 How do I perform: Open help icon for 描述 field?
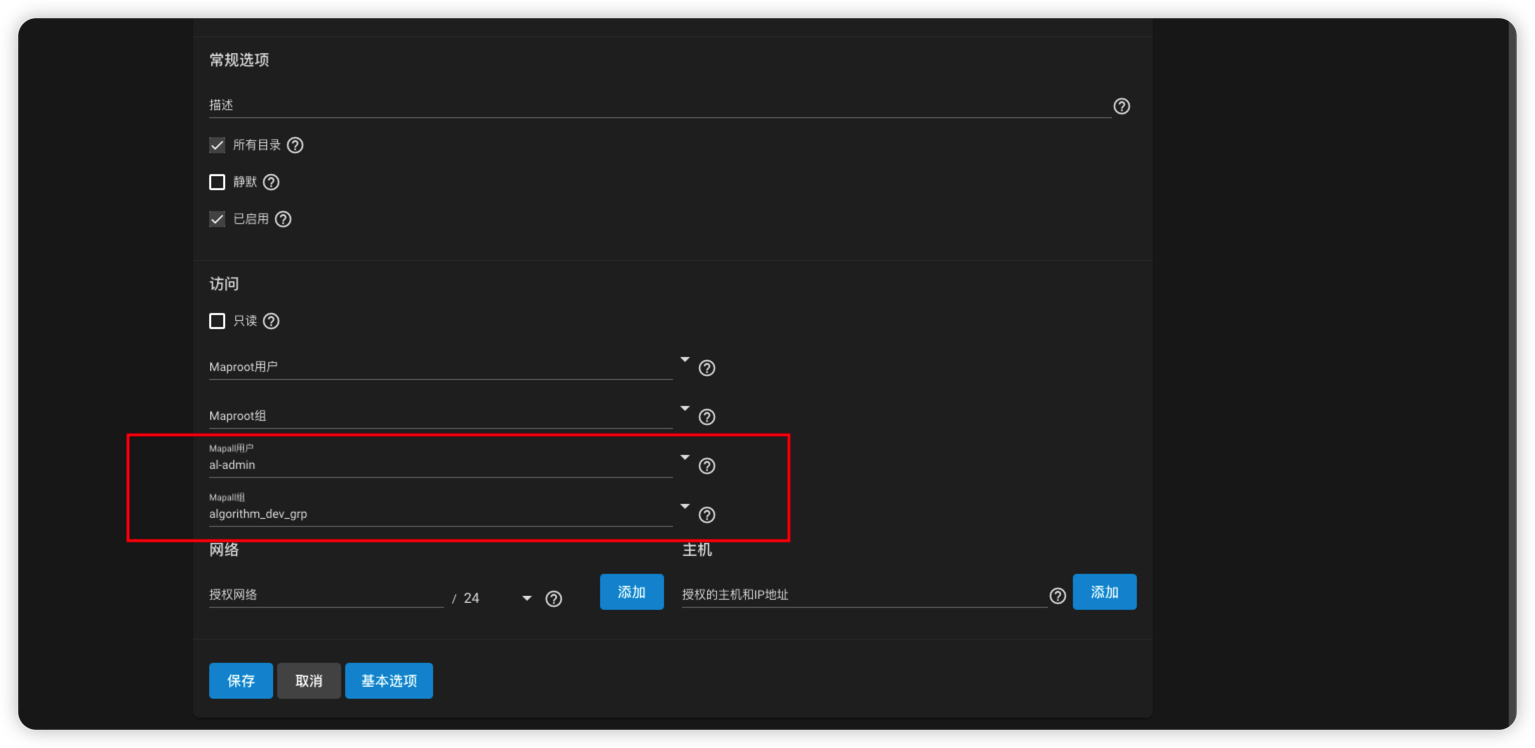[1121, 106]
